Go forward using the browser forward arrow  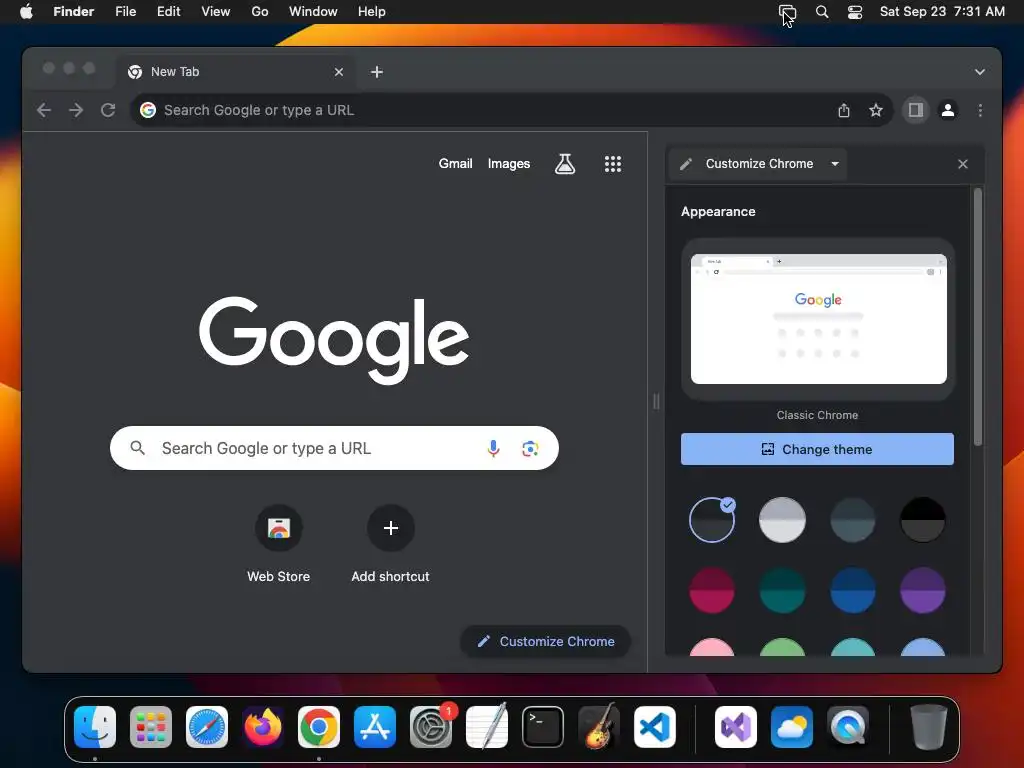(x=76, y=110)
